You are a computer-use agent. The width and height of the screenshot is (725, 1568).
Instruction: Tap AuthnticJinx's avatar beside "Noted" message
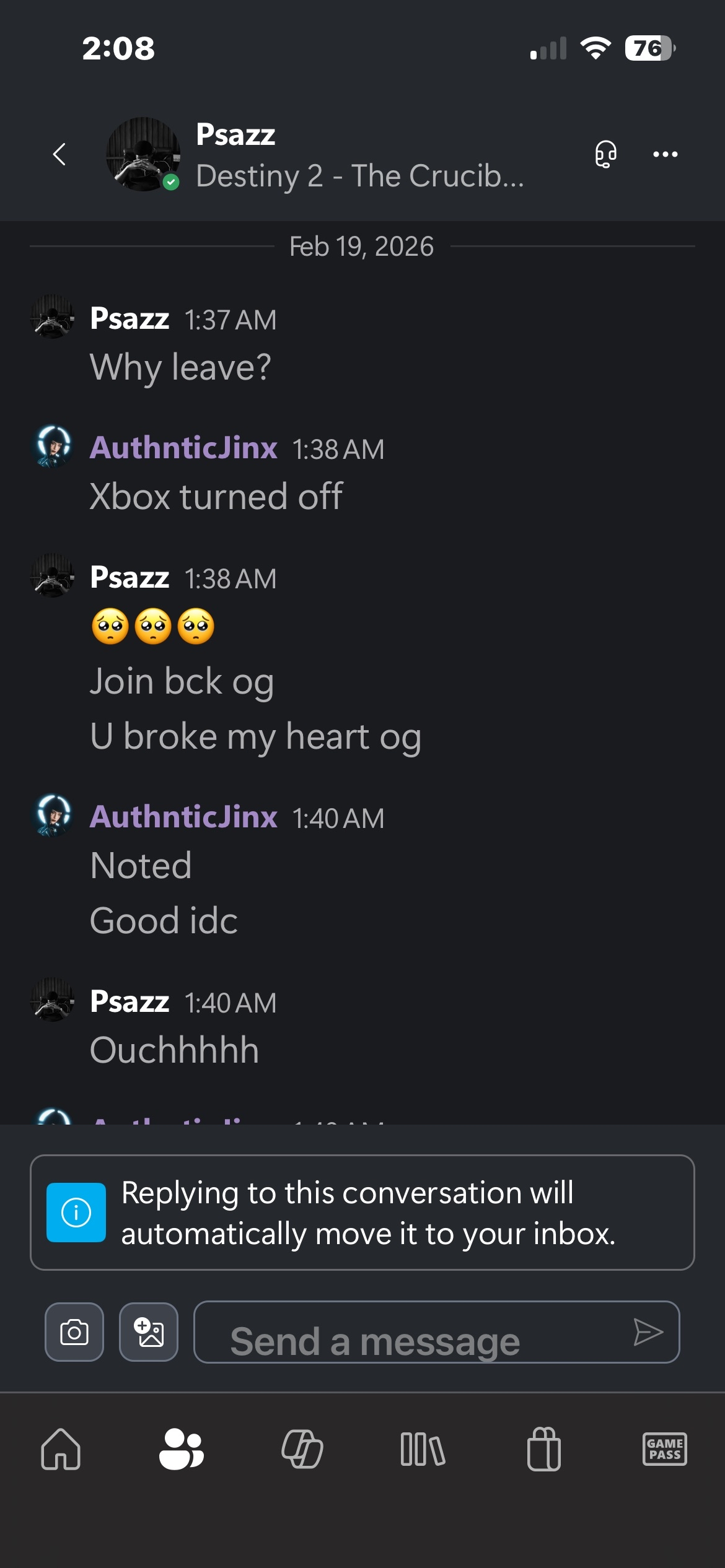(53, 816)
